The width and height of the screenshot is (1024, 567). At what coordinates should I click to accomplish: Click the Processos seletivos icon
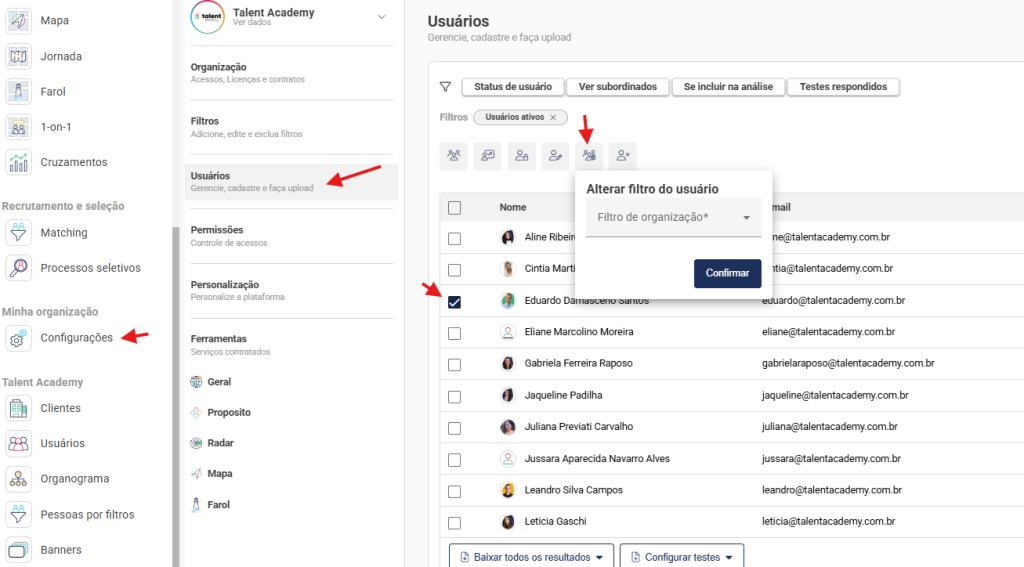click(19, 268)
